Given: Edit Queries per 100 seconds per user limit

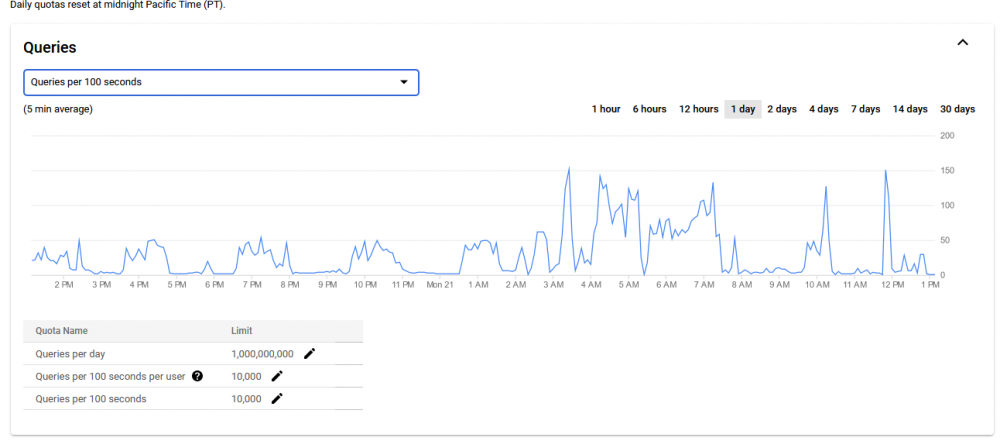Looking at the screenshot, I should tap(277, 376).
